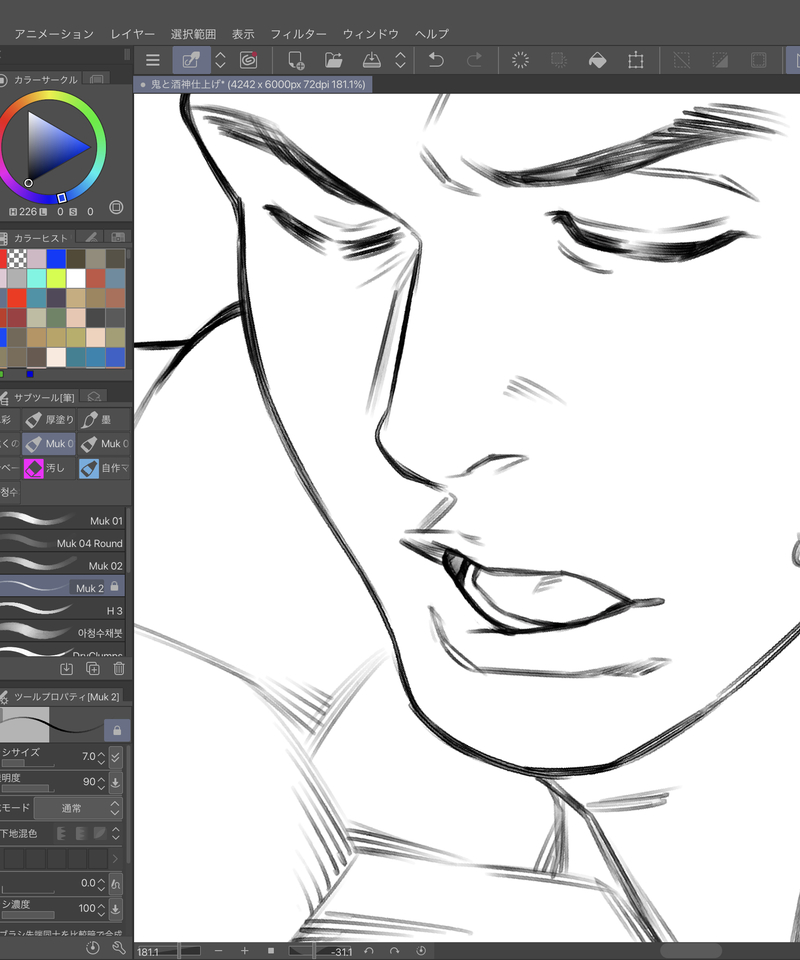800x960 pixels.
Task: Open the ウィンドウ menu
Action: click(370, 34)
